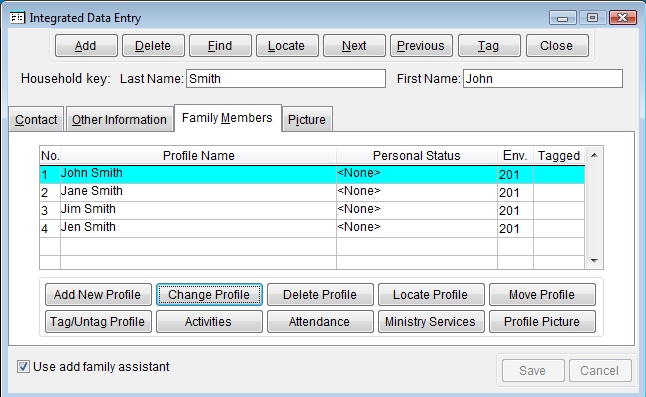Click the Cancel button

click(600, 371)
